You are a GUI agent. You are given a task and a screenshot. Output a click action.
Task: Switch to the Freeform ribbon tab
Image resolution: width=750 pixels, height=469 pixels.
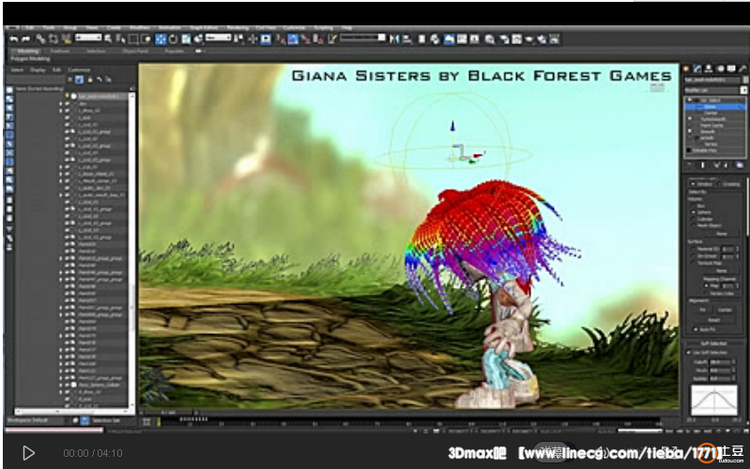pos(60,51)
